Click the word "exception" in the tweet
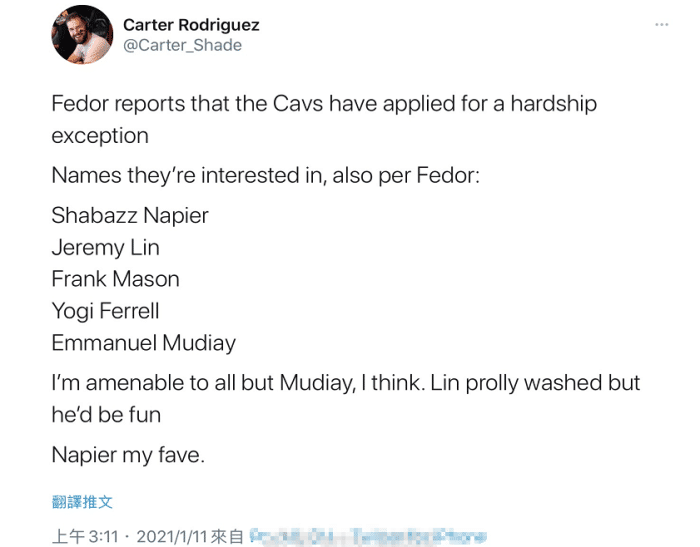Viewport: 700px width, 547px height. (100, 135)
